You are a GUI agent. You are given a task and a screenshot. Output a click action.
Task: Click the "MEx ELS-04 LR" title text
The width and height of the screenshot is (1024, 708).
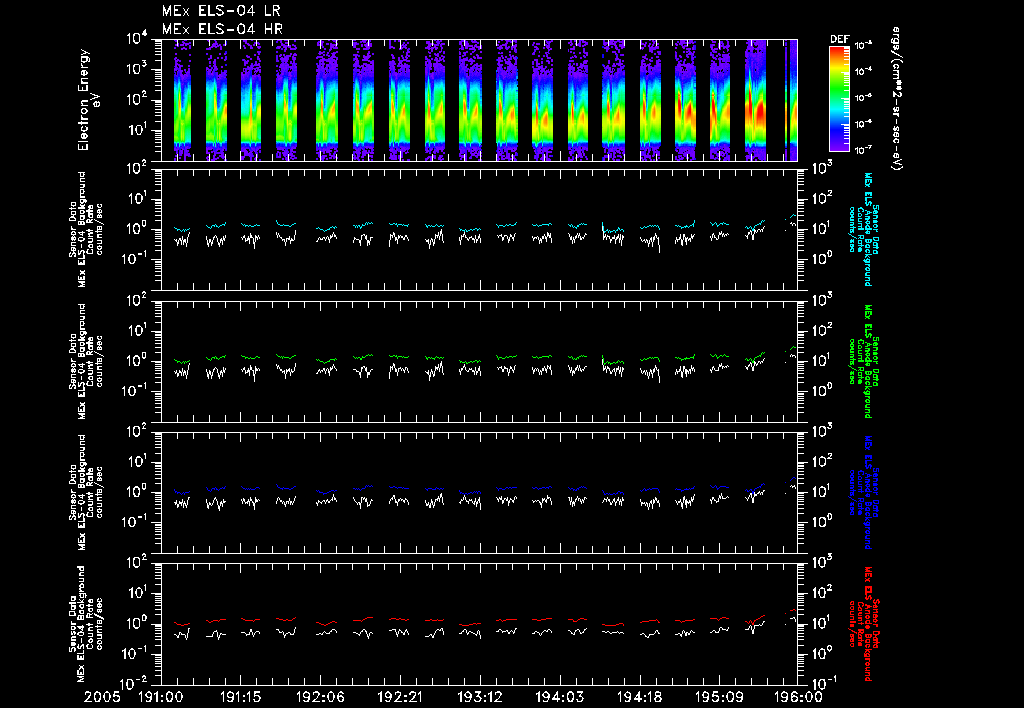pyautogui.click(x=222, y=11)
